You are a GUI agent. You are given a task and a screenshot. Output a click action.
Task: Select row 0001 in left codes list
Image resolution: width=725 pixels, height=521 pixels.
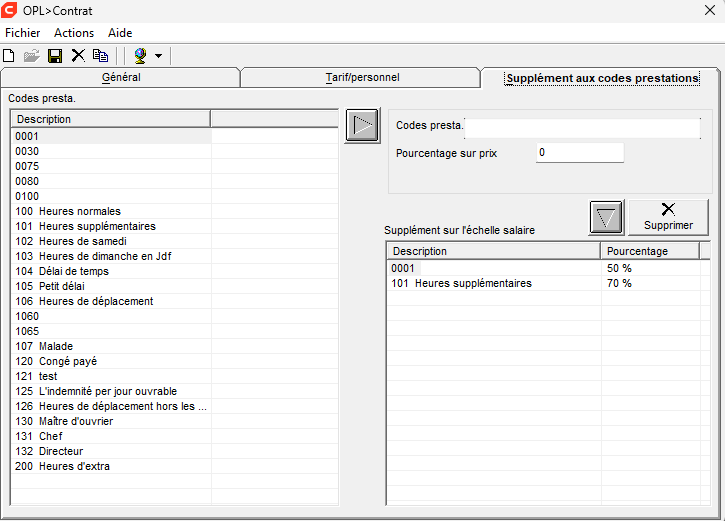(175, 136)
